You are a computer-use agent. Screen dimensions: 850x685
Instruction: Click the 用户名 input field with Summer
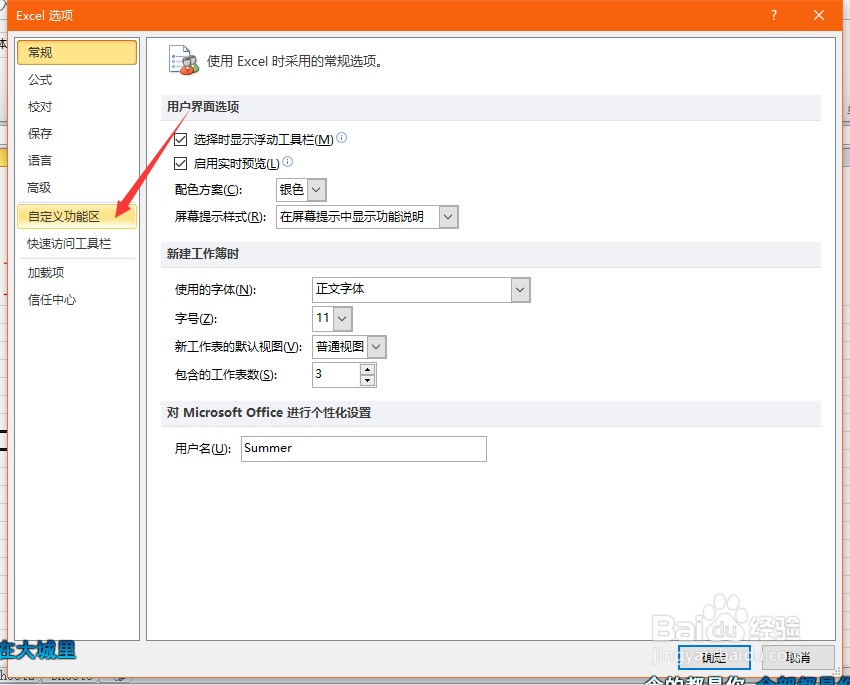[364, 449]
